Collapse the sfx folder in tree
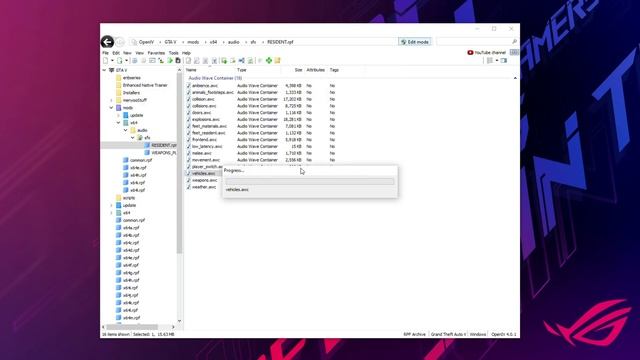This screenshot has height=360, width=640. coord(133,138)
